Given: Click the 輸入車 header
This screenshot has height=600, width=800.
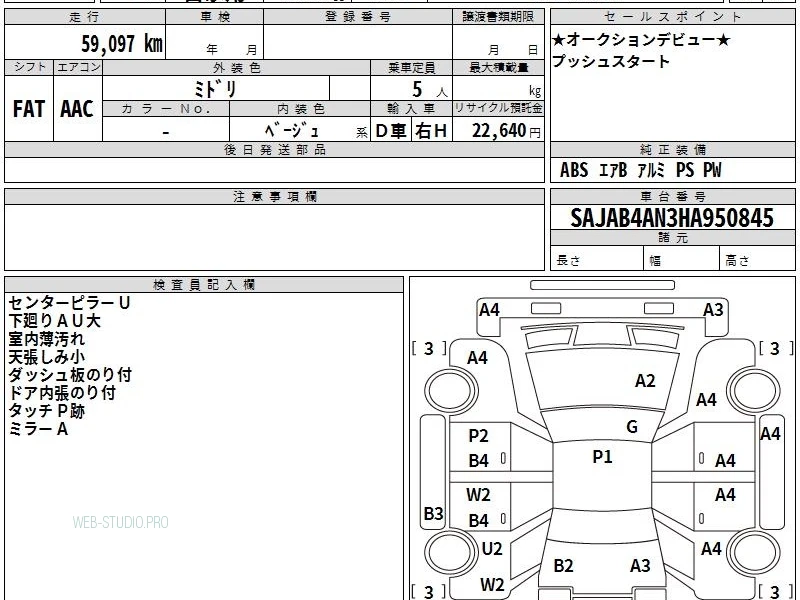Looking at the screenshot, I should click(411, 109).
